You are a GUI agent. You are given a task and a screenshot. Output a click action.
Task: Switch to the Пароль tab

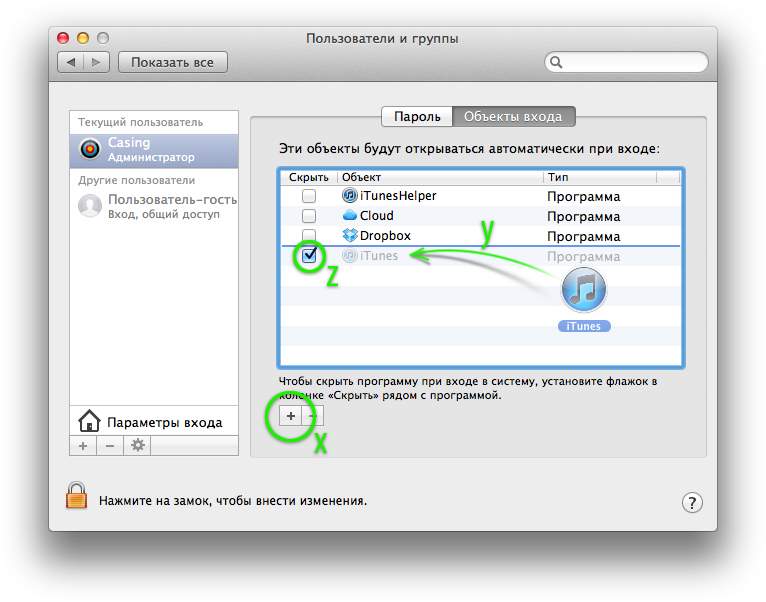point(417,116)
